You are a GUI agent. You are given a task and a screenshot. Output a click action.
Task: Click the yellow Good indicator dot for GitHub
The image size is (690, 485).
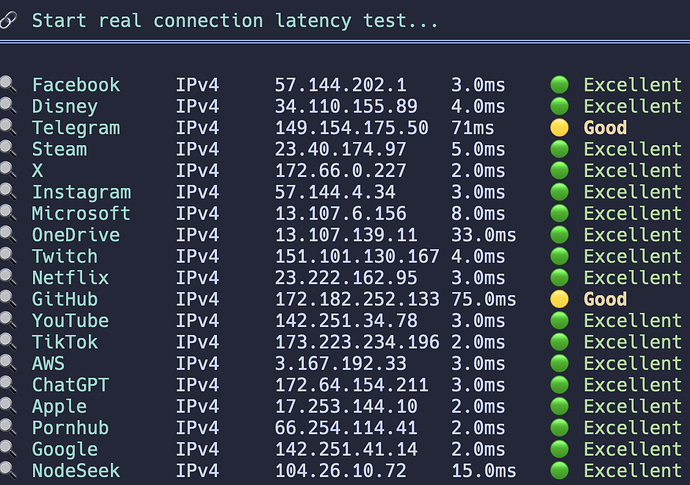pos(559,299)
